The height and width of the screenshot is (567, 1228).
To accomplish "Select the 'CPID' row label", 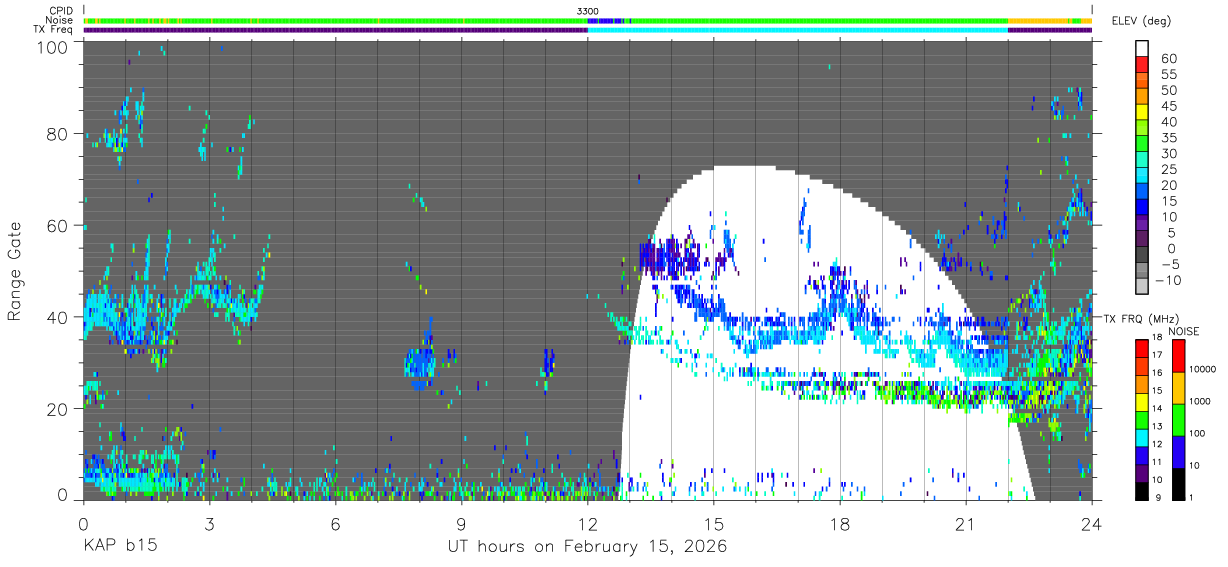I will [60, 10].
